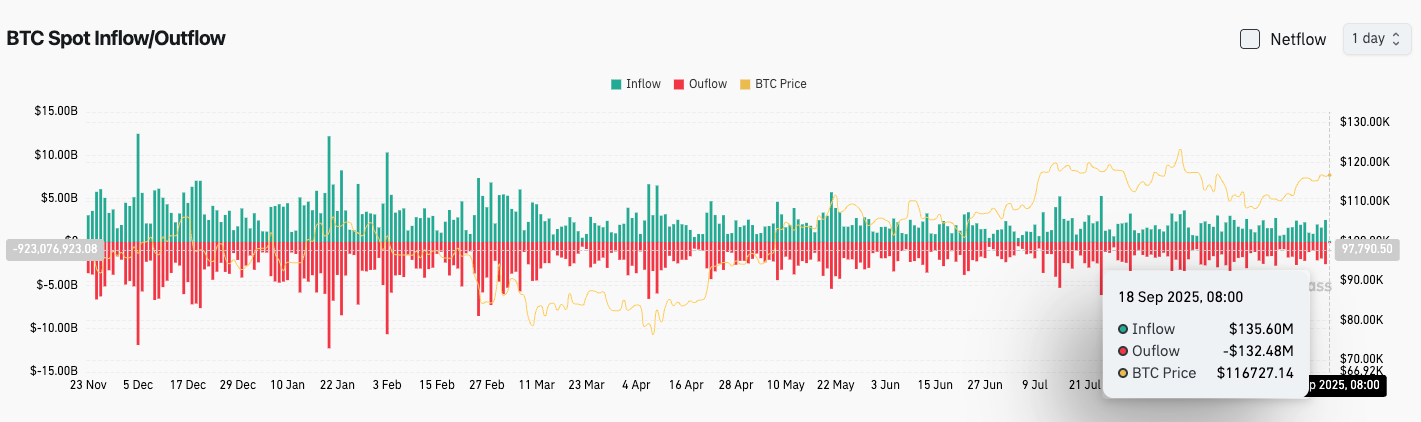Click the 4 Apr date label
1421x422 pixels.
pyautogui.click(x=636, y=384)
